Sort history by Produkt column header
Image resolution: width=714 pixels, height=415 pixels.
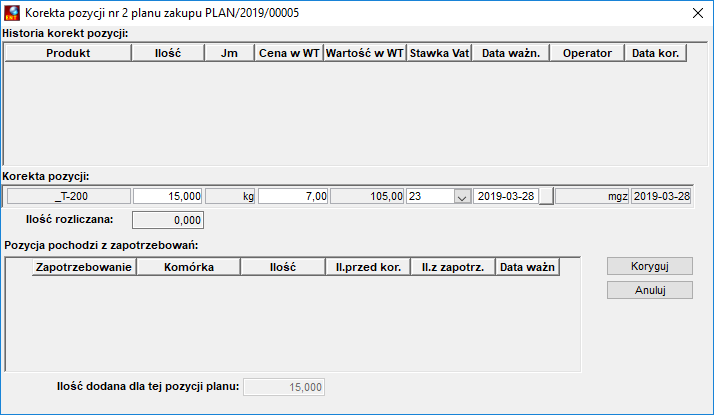pyautogui.click(x=68, y=53)
